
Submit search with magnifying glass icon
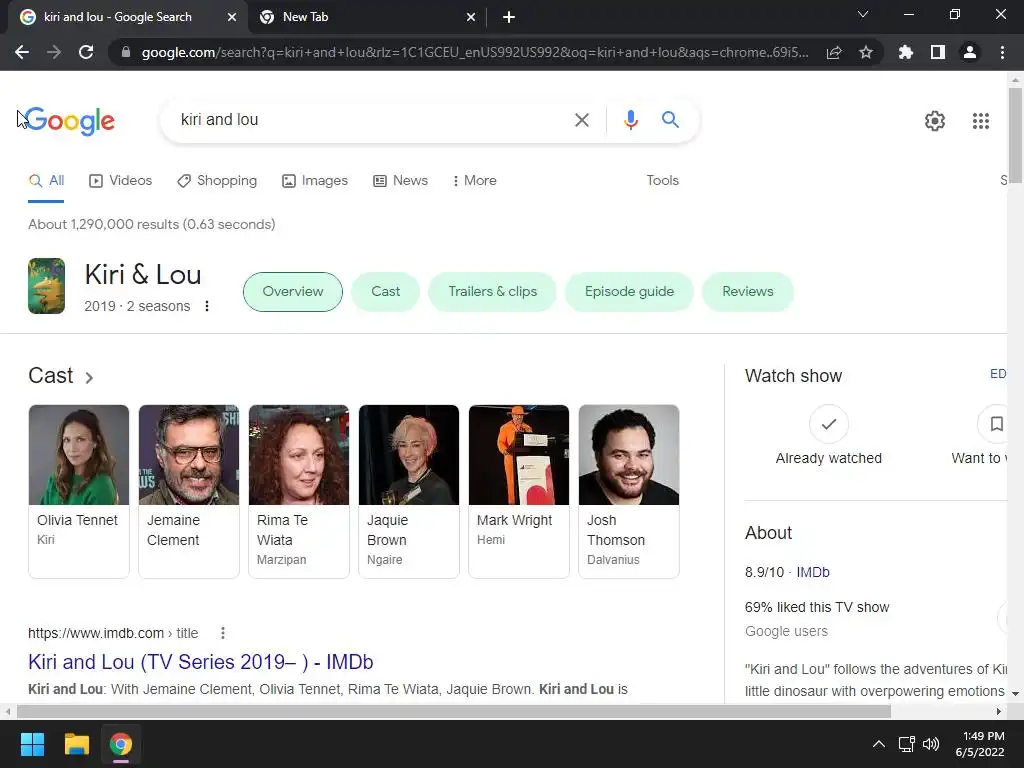(x=670, y=120)
